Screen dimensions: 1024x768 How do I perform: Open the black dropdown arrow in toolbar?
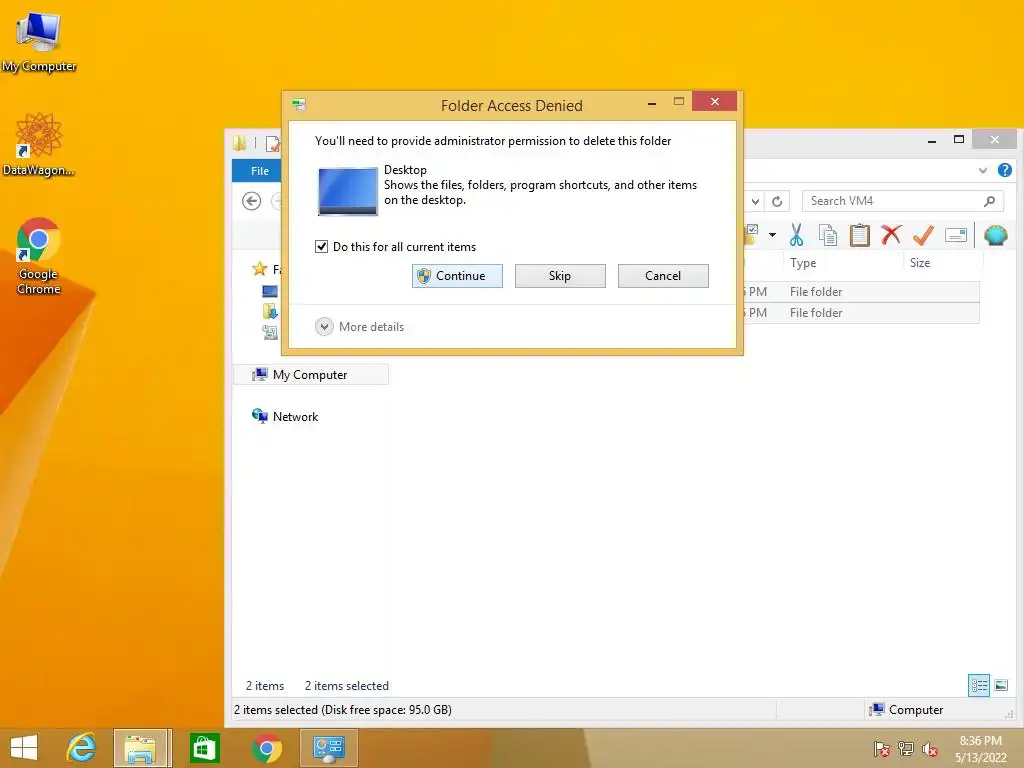click(772, 234)
